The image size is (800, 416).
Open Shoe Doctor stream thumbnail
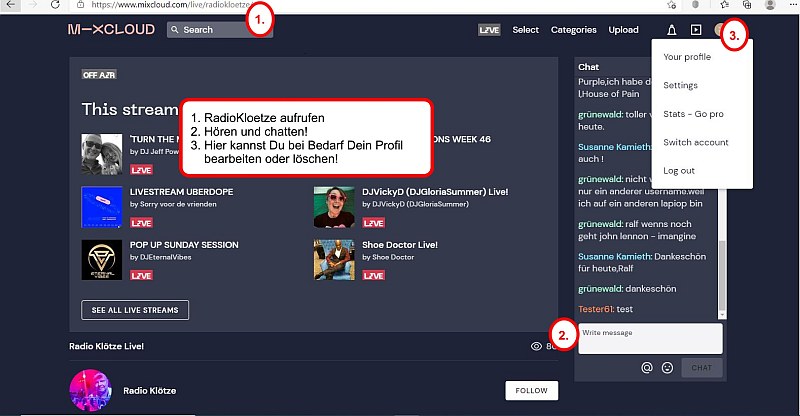point(334,260)
